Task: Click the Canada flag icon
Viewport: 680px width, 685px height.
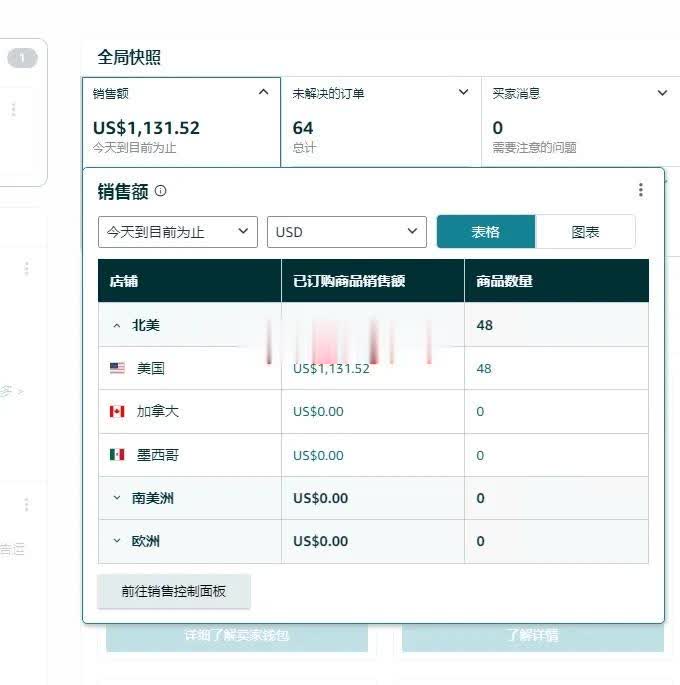Action: [117, 412]
